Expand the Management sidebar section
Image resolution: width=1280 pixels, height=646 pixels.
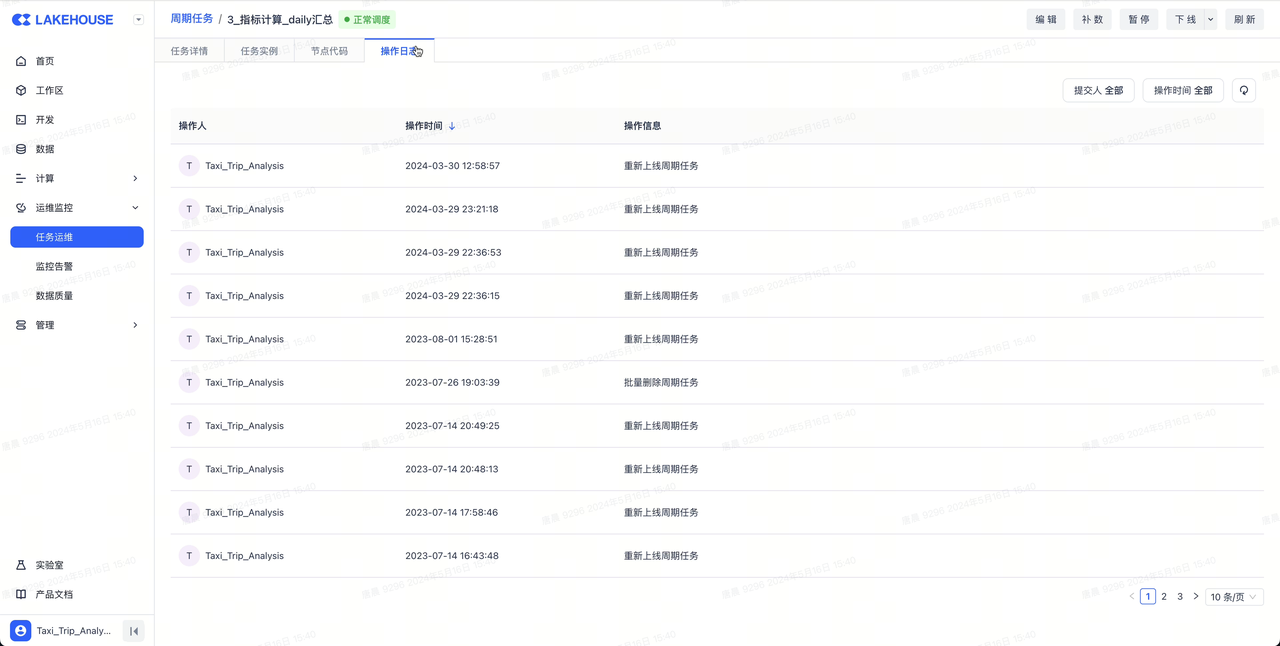click(135, 325)
